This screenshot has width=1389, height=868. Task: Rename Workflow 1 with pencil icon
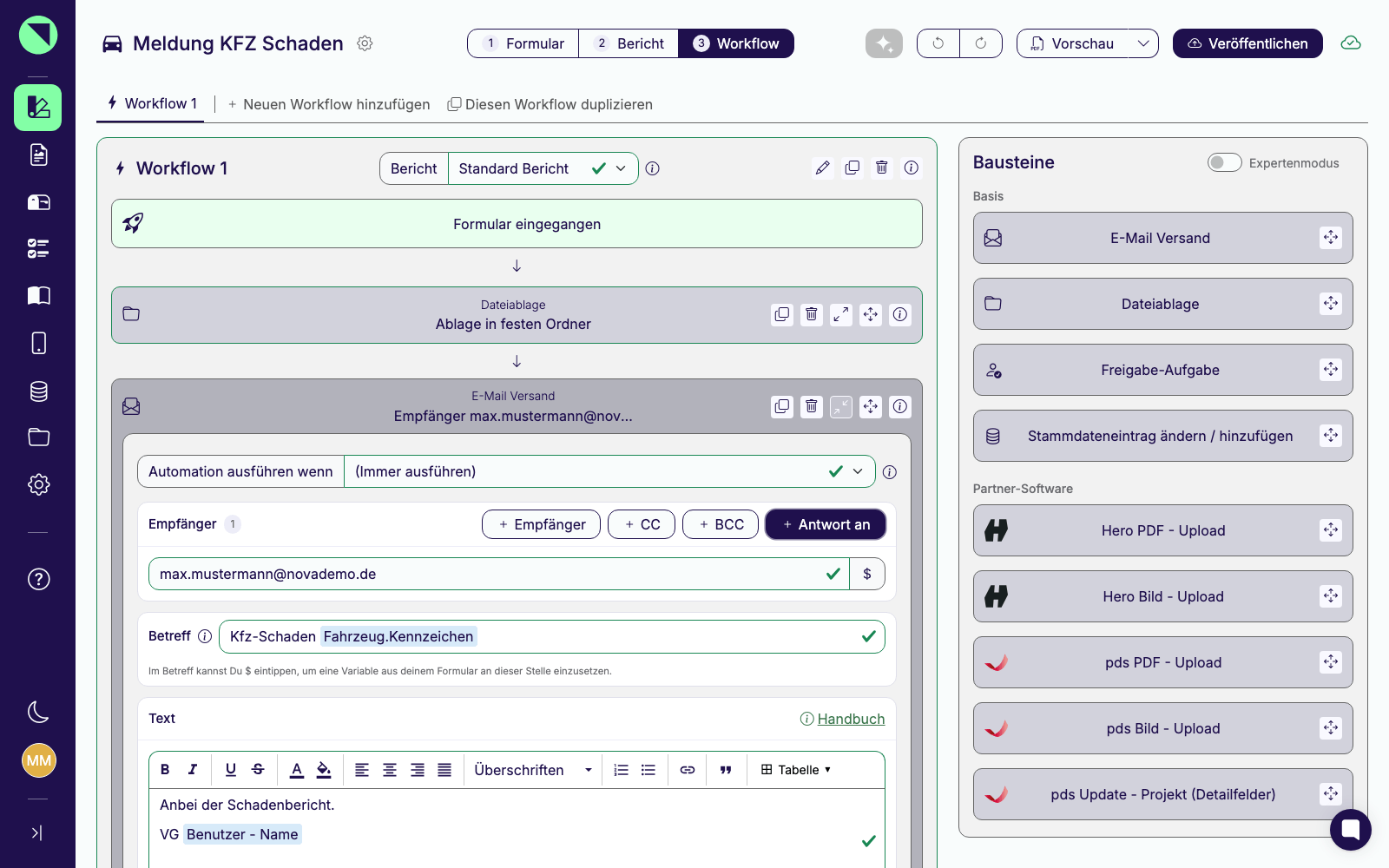823,168
